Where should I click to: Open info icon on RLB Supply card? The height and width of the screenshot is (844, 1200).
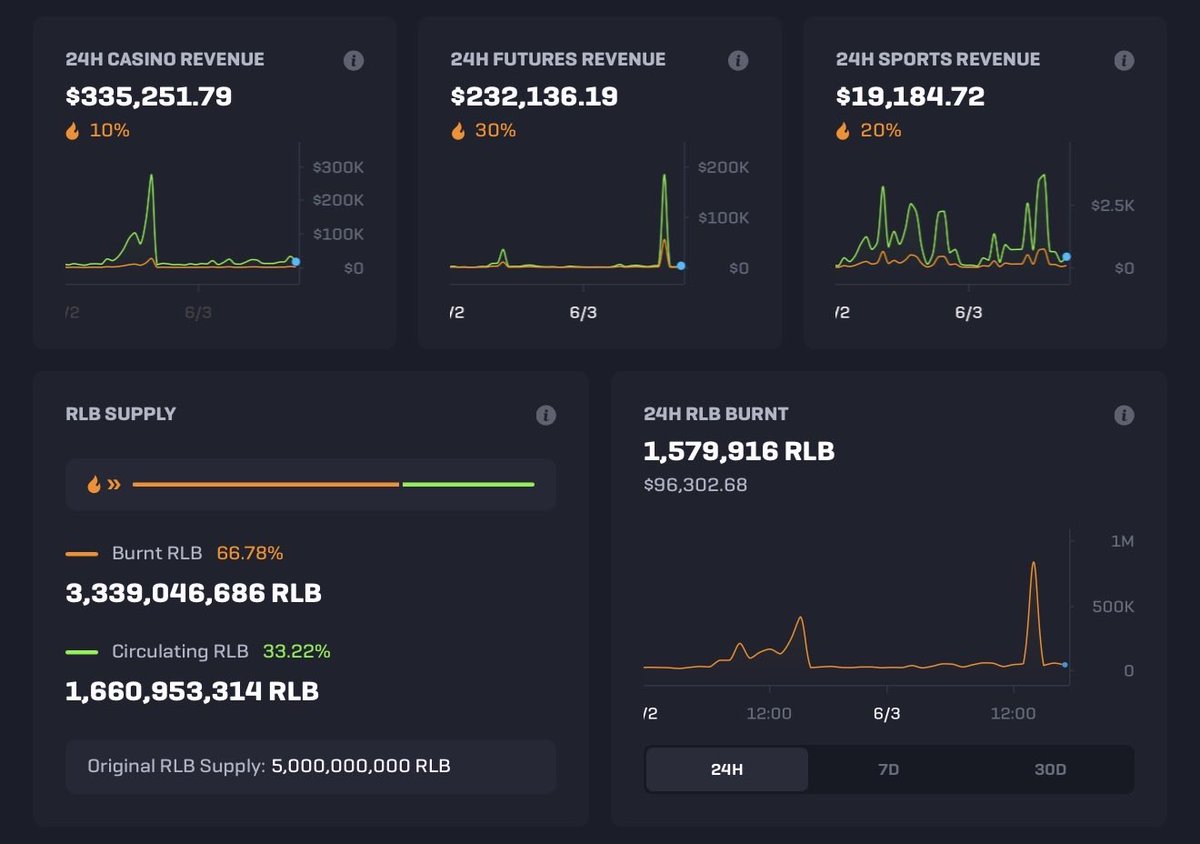(545, 414)
